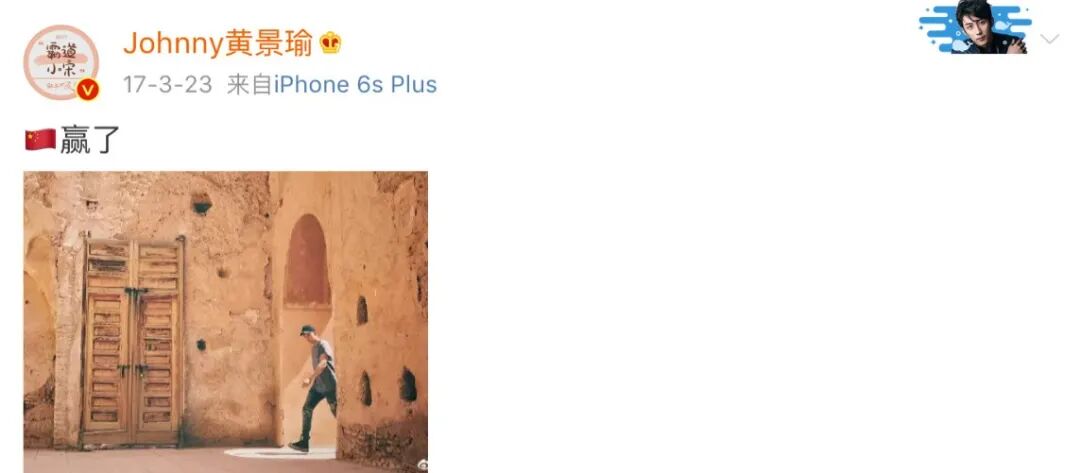Open the Johnny黄景瑜 username link
The height and width of the screenshot is (473, 1080).
(x=218, y=43)
